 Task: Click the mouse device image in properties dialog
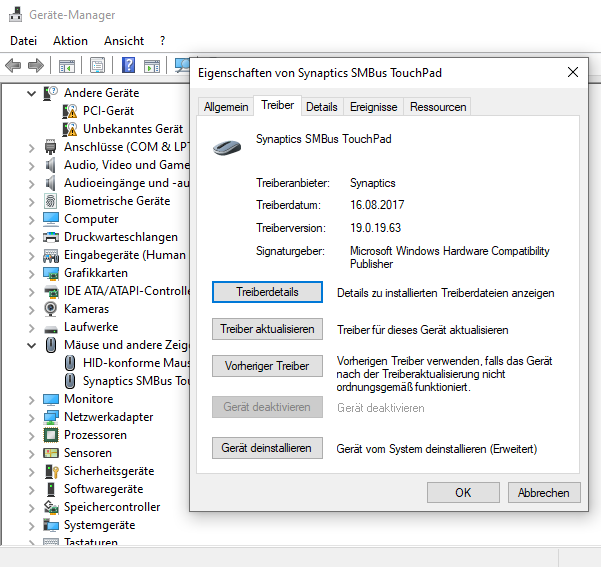pyautogui.click(x=227, y=148)
